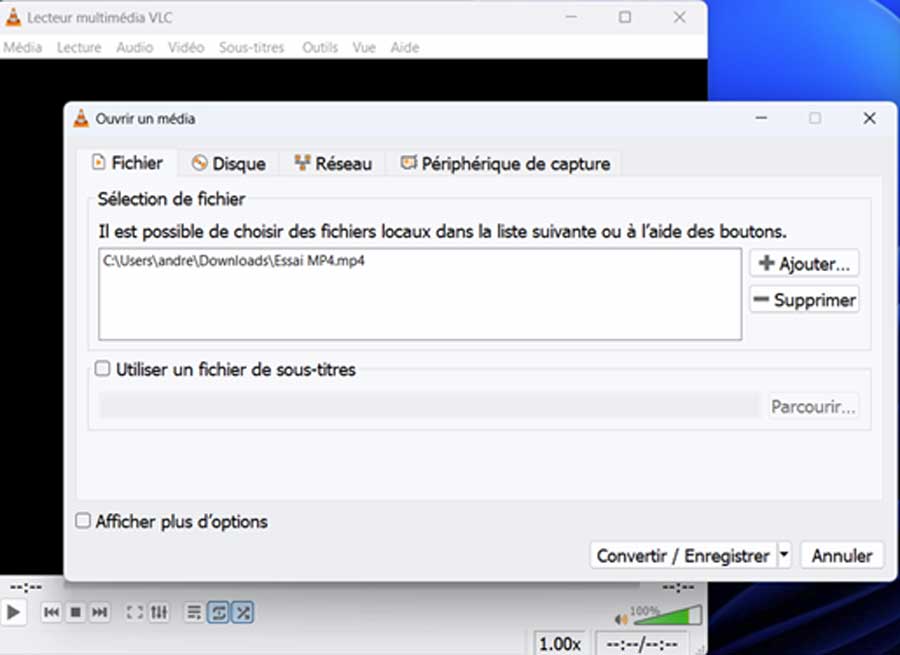Click the cone icon in the Ouvrir un média title bar
Viewport: 900px width, 655px height.
pyautogui.click(x=82, y=118)
